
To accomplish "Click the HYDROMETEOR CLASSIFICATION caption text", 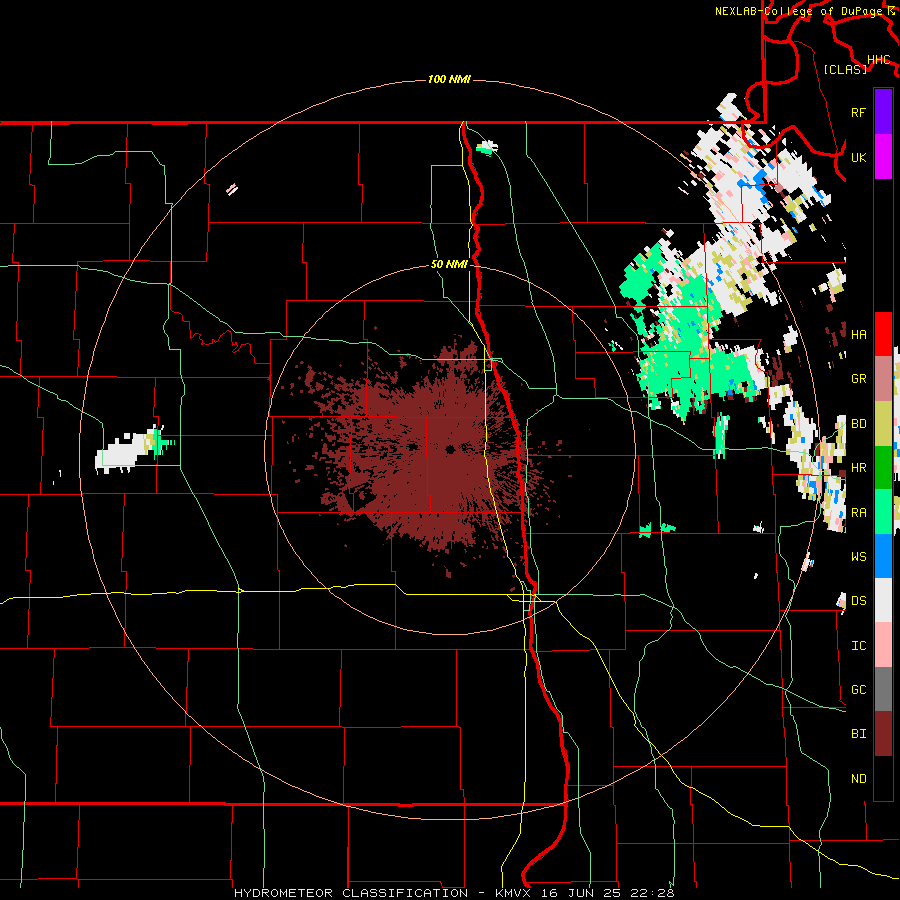I will pyautogui.click(x=350, y=893).
